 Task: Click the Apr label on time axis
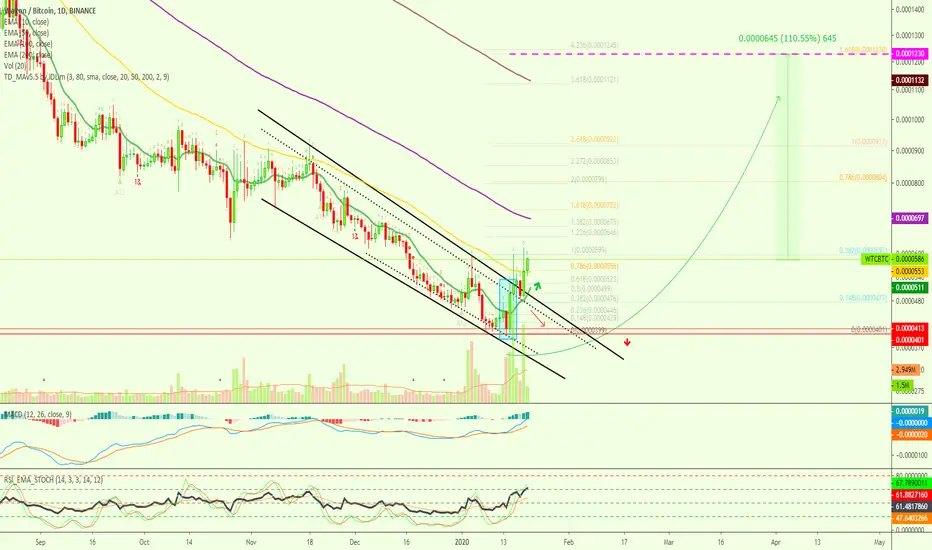tap(776, 542)
